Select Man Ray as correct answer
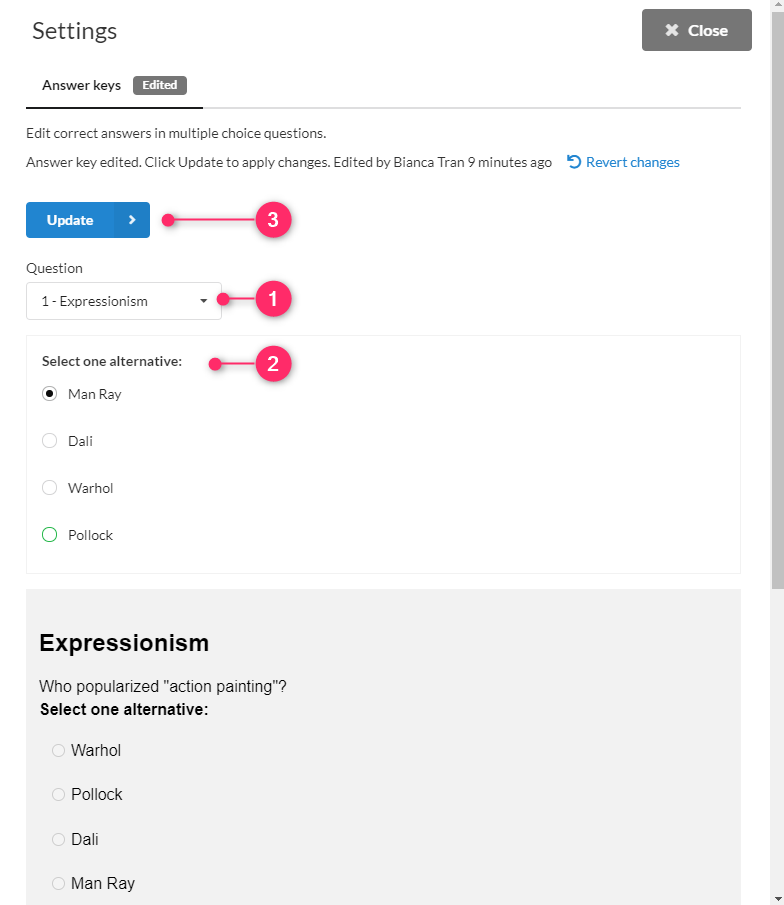 [x=50, y=394]
